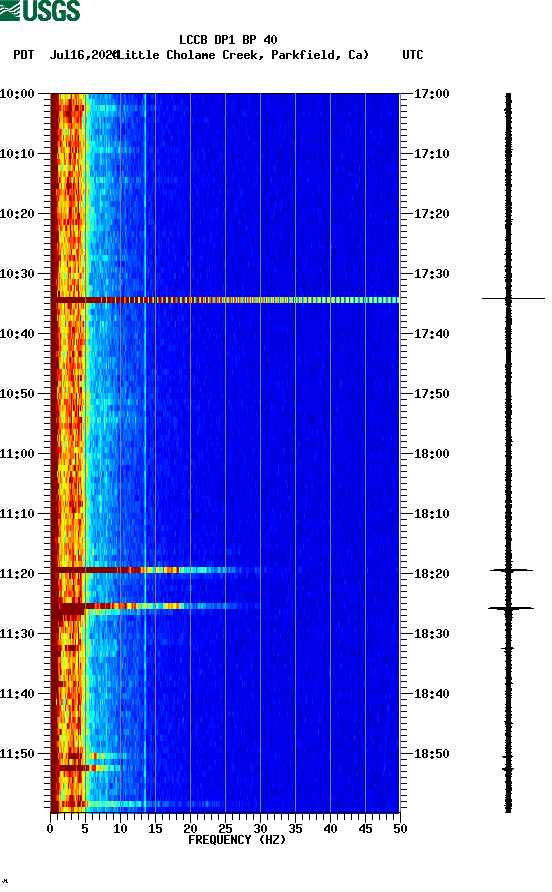The width and height of the screenshot is (552, 892).
Task: Click the 11:10 PDT time label
Action: (x=17, y=514)
